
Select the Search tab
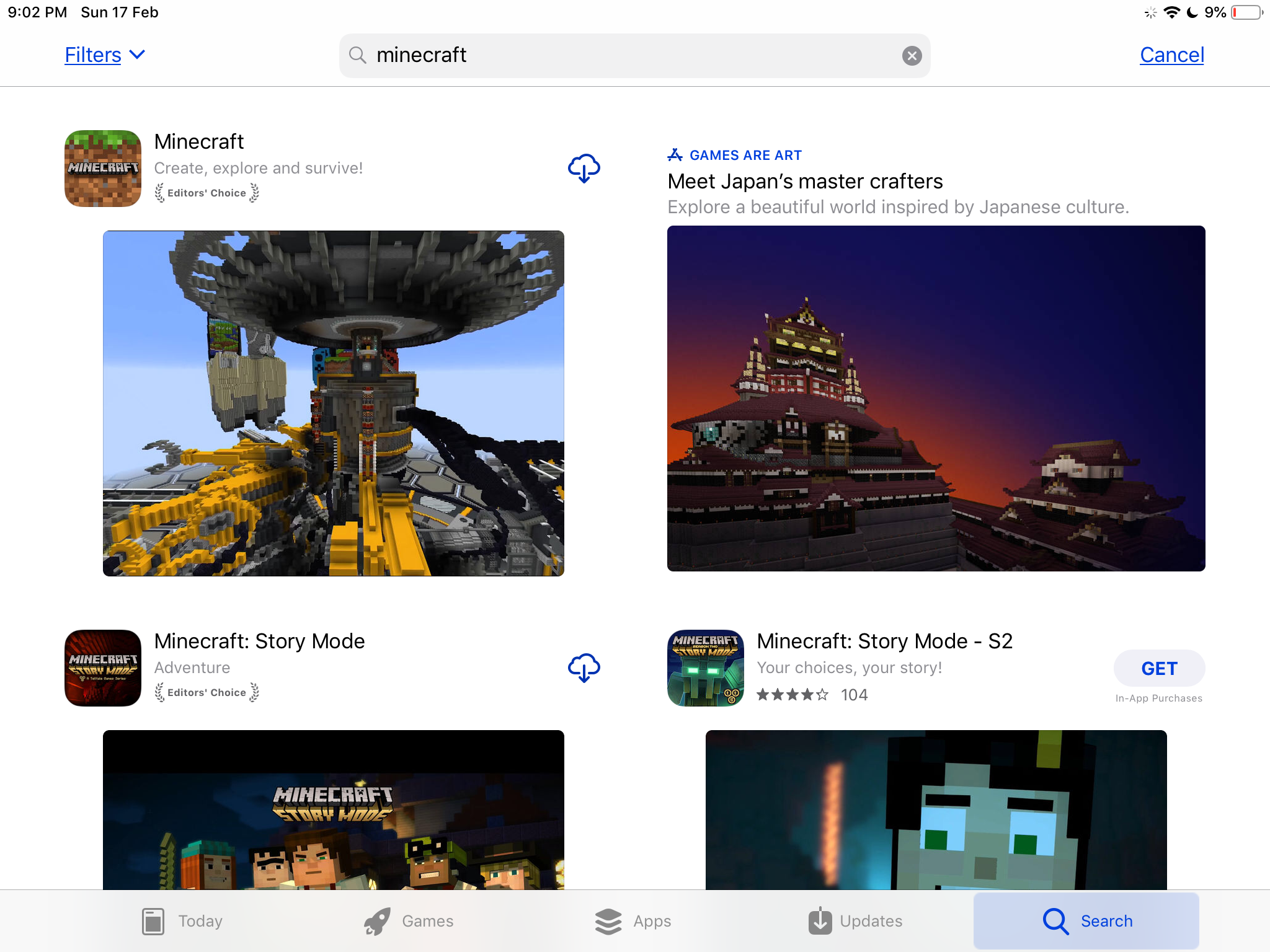[1086, 921]
